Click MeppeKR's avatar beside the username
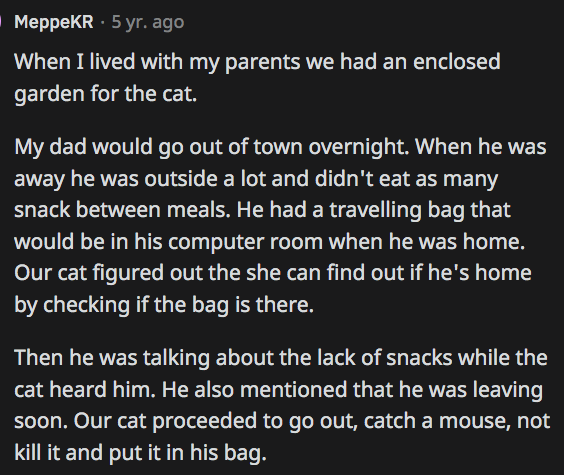Image resolution: width=564 pixels, height=475 pixels. point(1,22)
